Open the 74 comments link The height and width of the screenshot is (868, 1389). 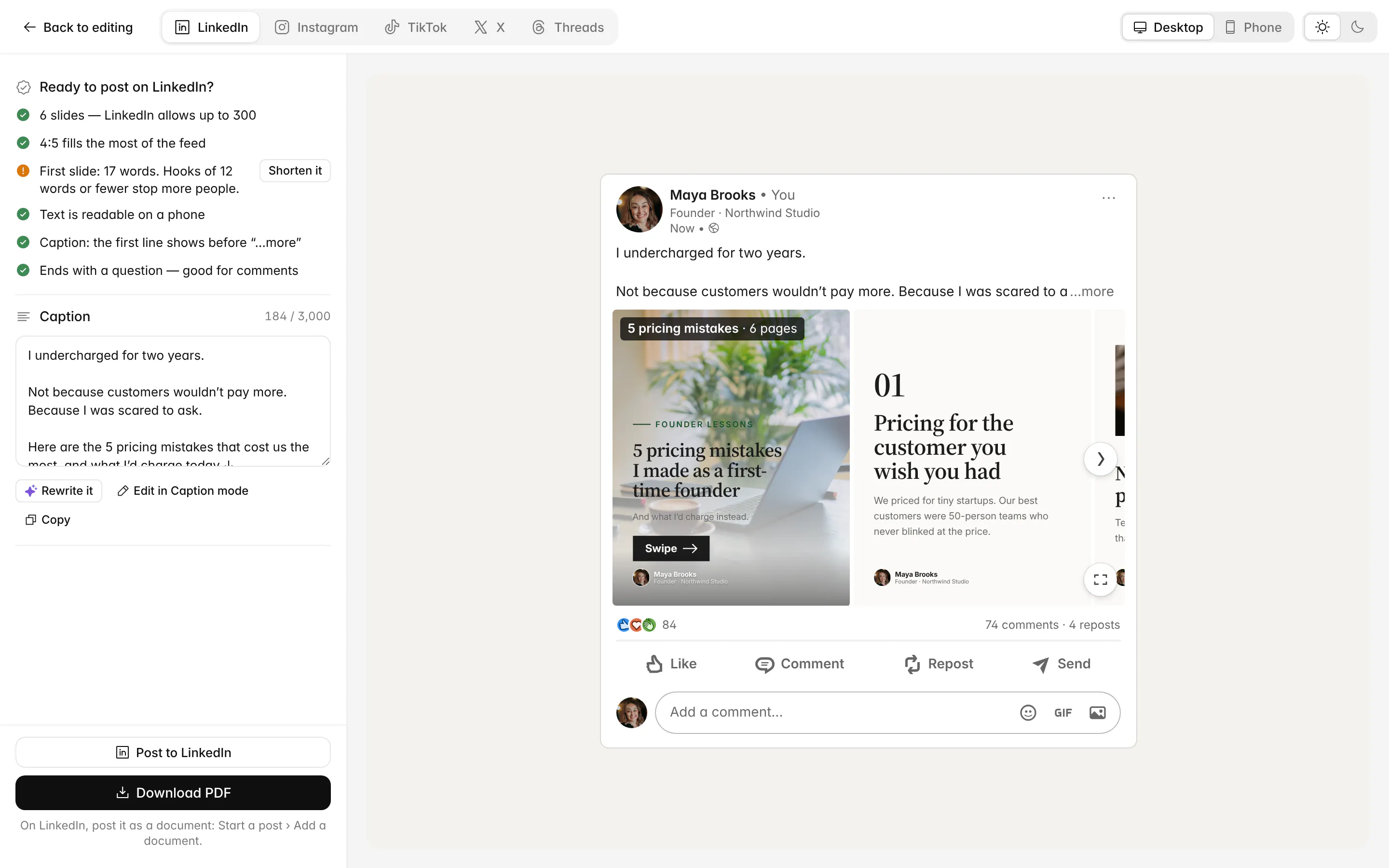pos(1021,624)
